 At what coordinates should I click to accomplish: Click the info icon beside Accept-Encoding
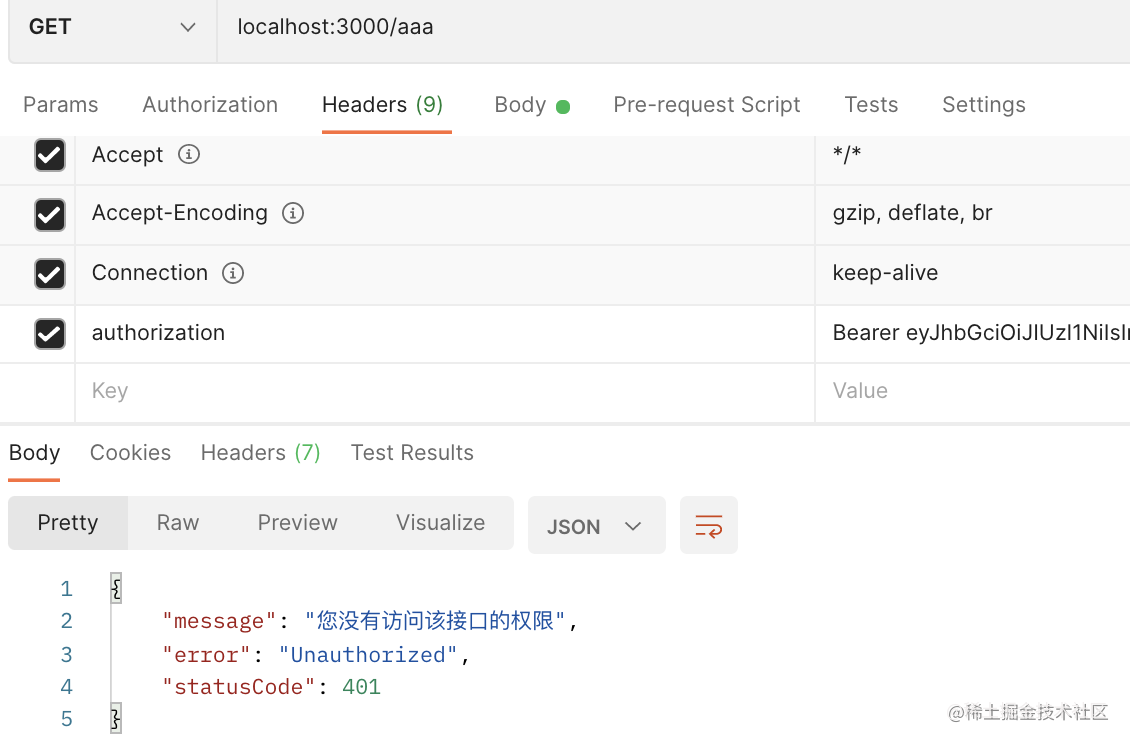coord(293,213)
